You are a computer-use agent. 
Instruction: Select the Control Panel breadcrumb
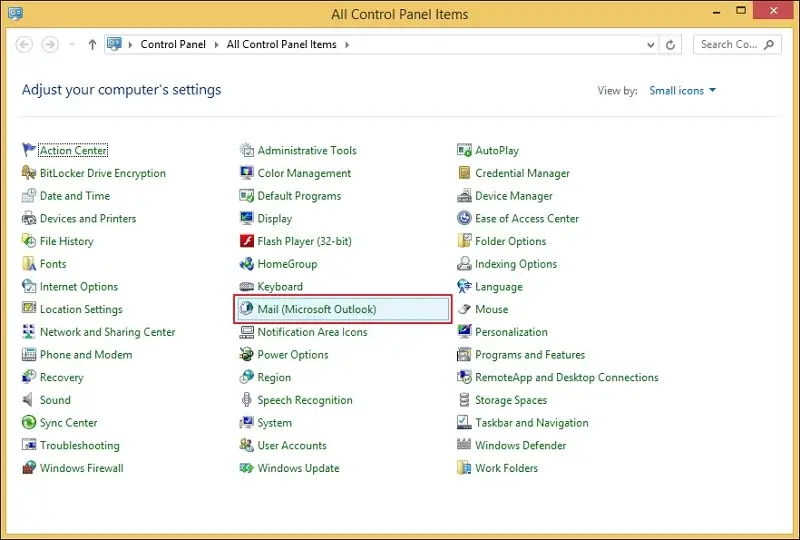[x=173, y=44]
